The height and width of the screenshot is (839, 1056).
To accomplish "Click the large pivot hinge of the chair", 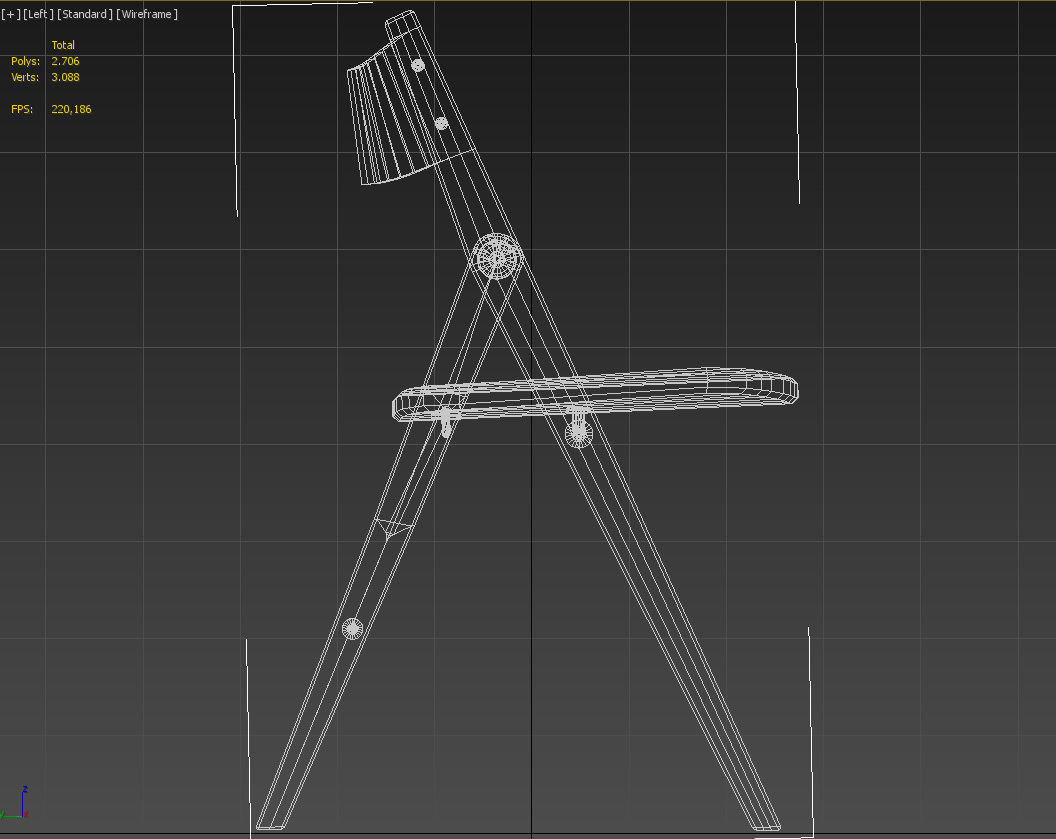I will [496, 257].
